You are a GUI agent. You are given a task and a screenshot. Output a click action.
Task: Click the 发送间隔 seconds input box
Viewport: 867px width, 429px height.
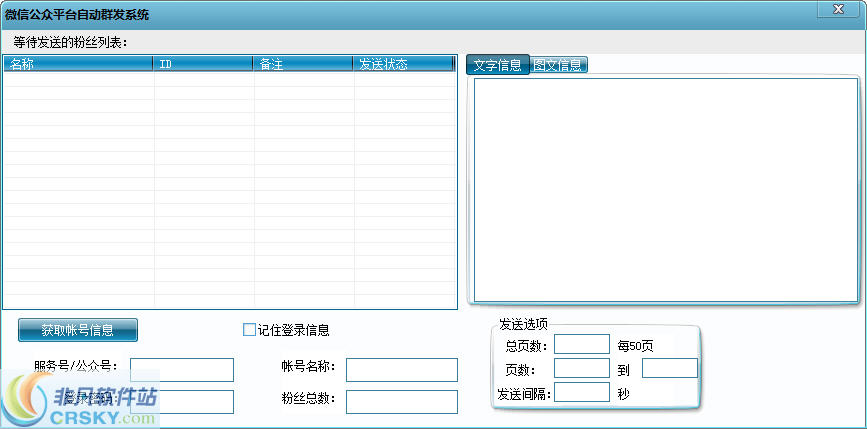click(582, 393)
